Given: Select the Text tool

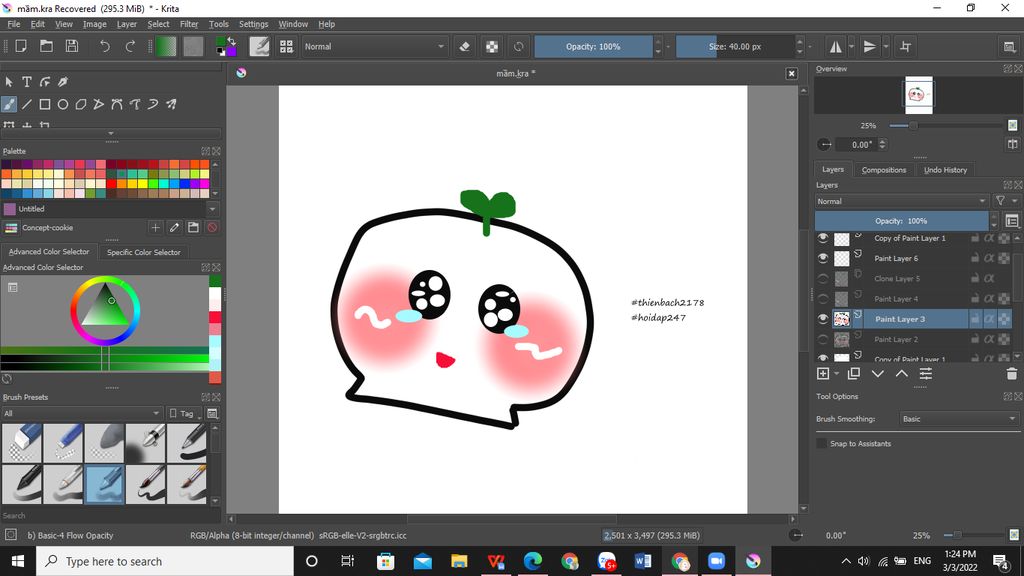Looking at the screenshot, I should [x=27, y=82].
